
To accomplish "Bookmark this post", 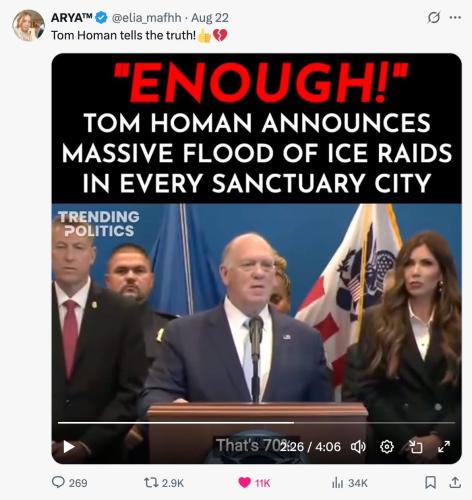I will tap(430, 482).
